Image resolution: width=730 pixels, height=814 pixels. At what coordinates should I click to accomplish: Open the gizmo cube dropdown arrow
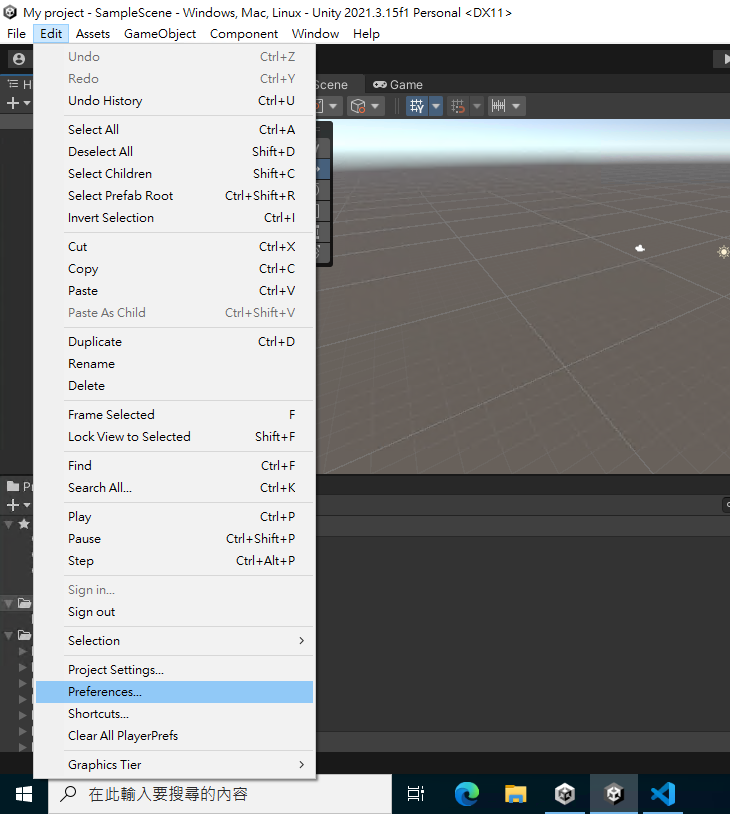click(375, 106)
